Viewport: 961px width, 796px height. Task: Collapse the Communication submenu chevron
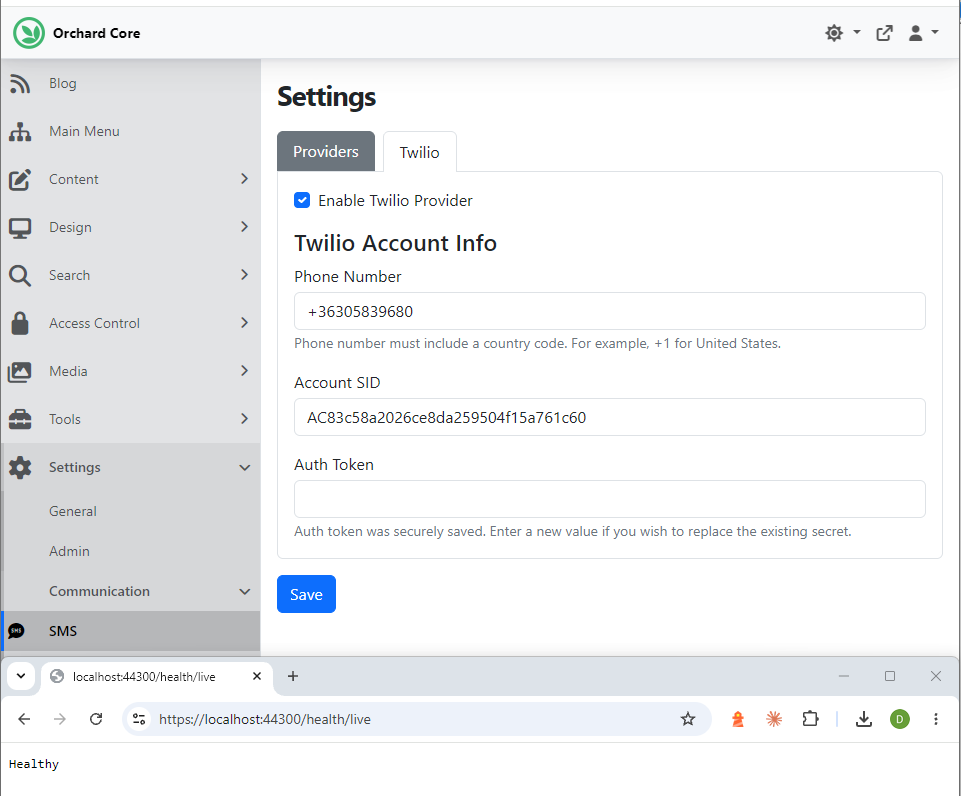[x=245, y=591]
